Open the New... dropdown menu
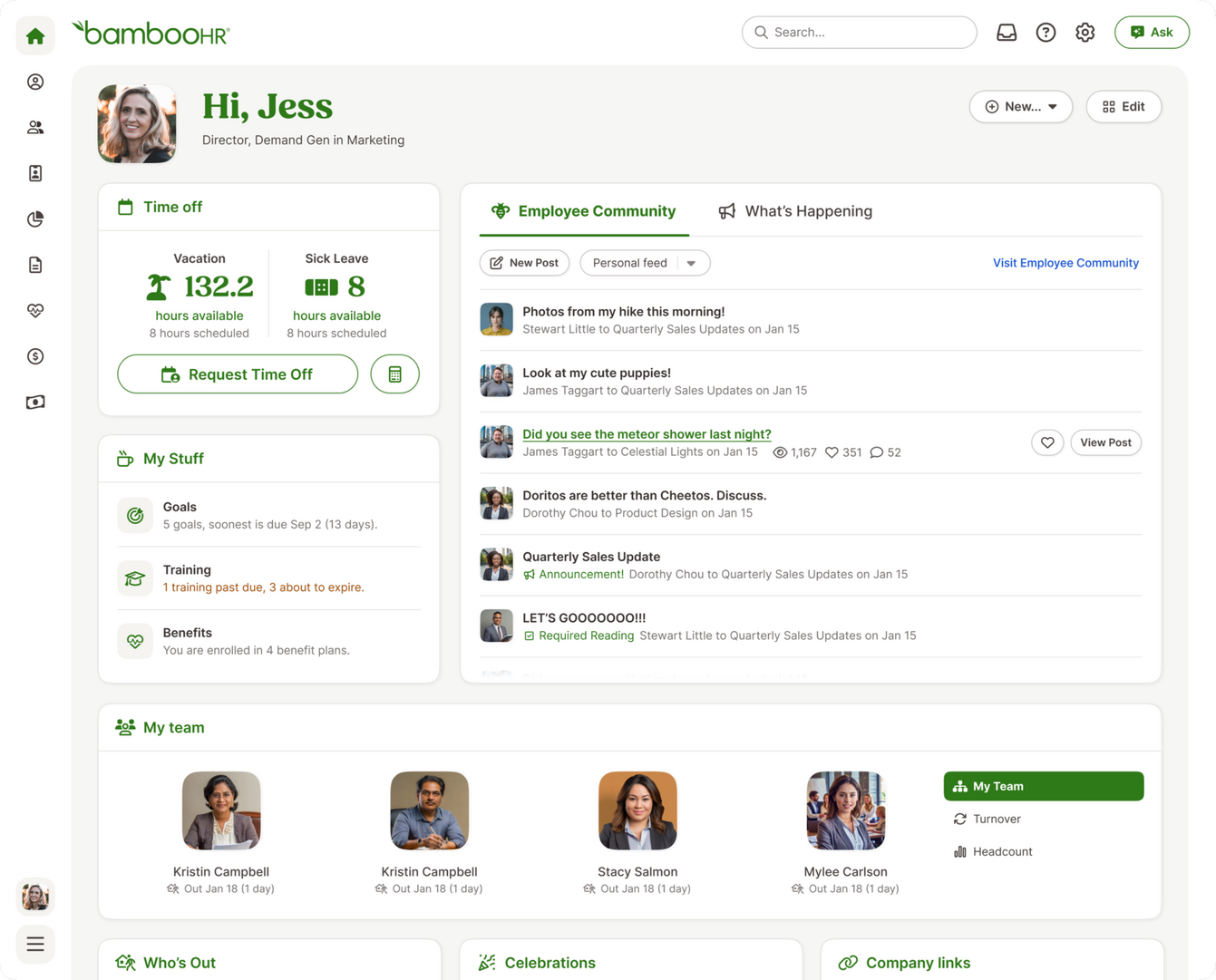 (x=1020, y=107)
